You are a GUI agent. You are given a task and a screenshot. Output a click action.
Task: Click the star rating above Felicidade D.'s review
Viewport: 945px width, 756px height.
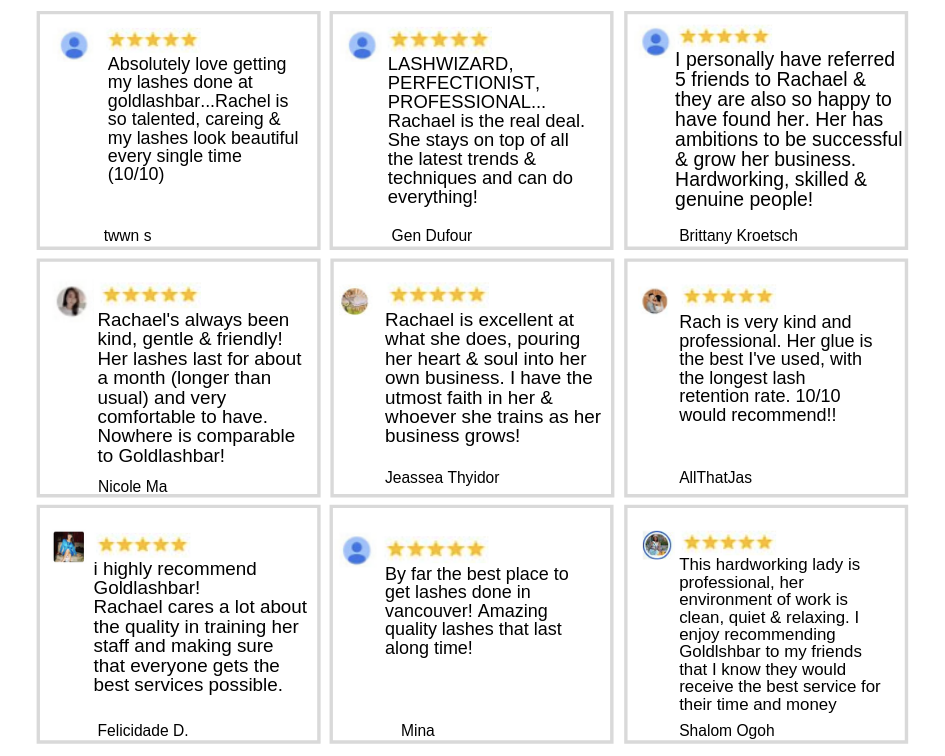coord(142,545)
